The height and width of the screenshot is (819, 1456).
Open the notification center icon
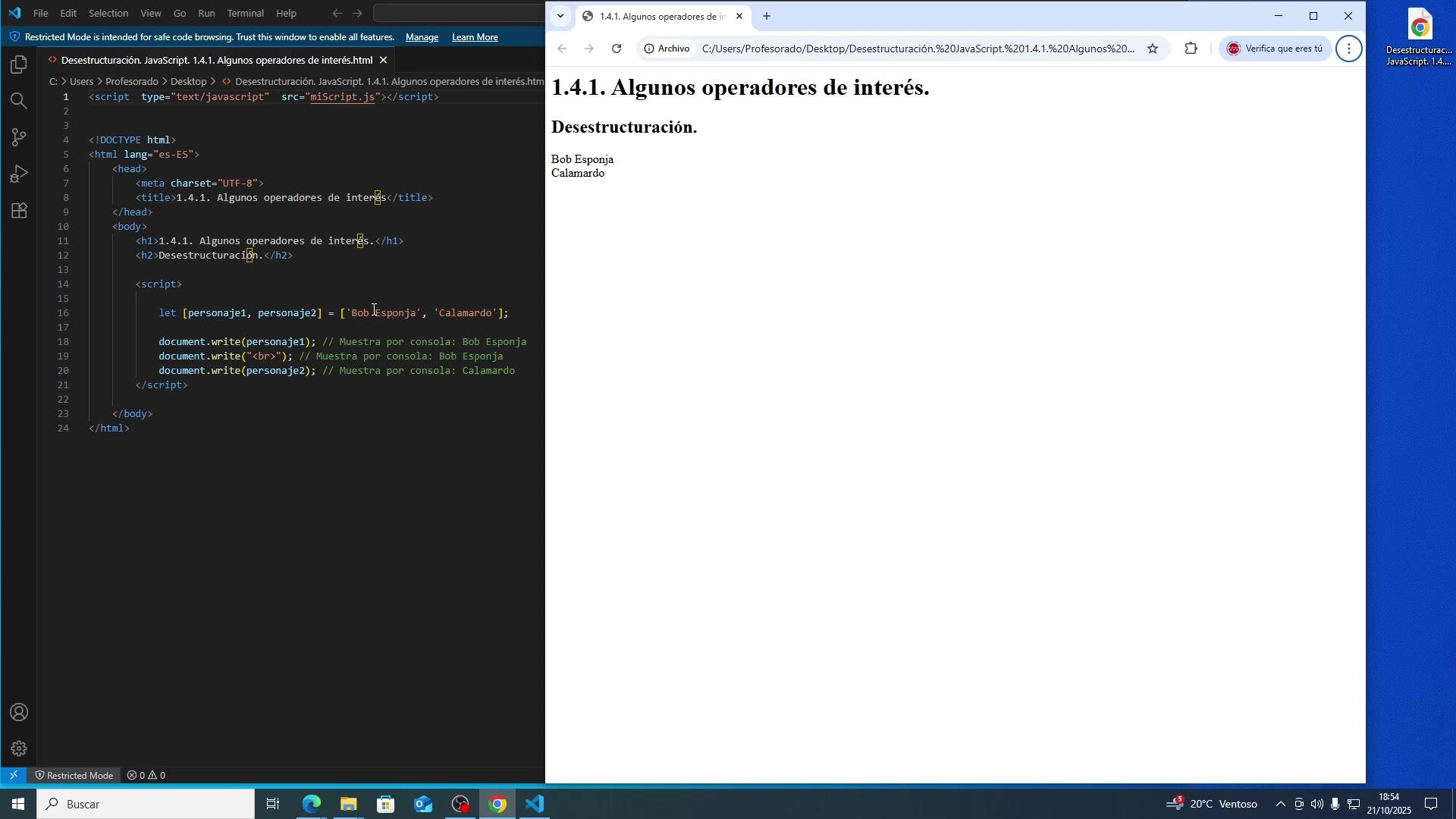(1432, 804)
